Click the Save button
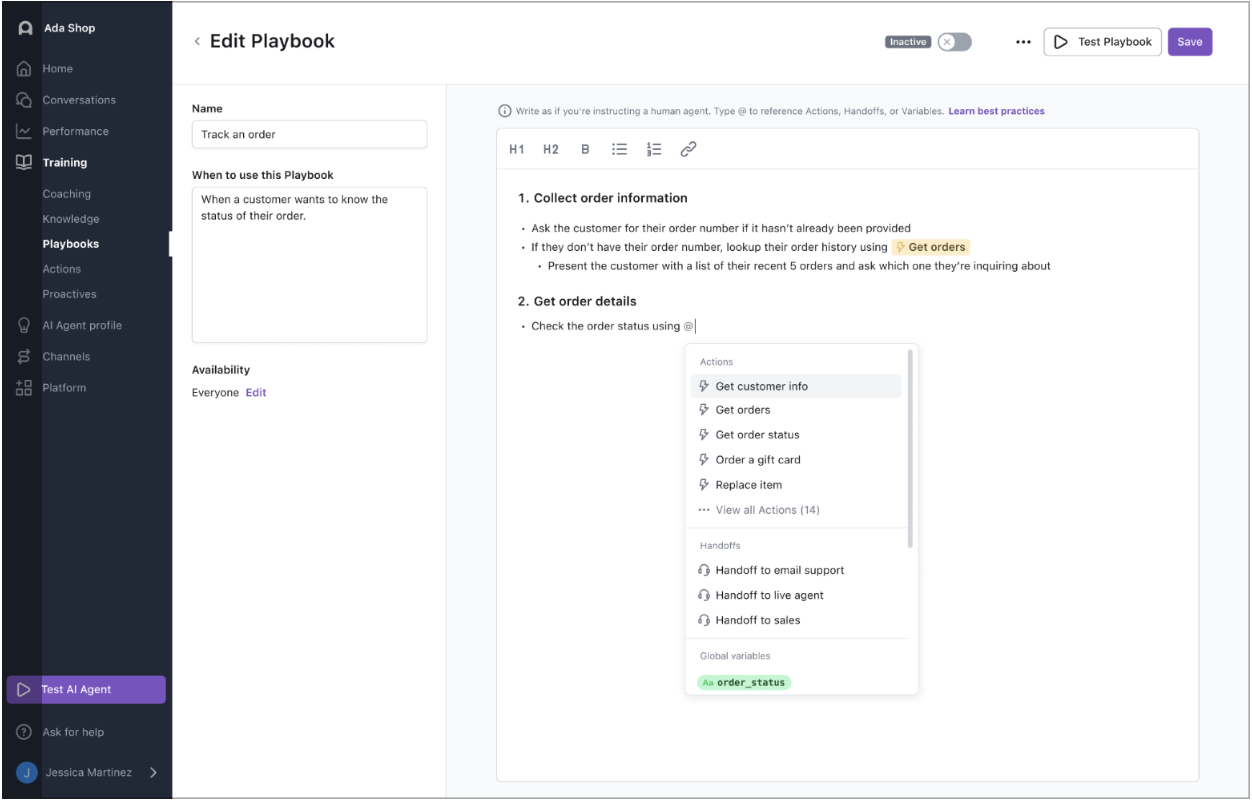The image size is (1252, 802). (x=1189, y=42)
